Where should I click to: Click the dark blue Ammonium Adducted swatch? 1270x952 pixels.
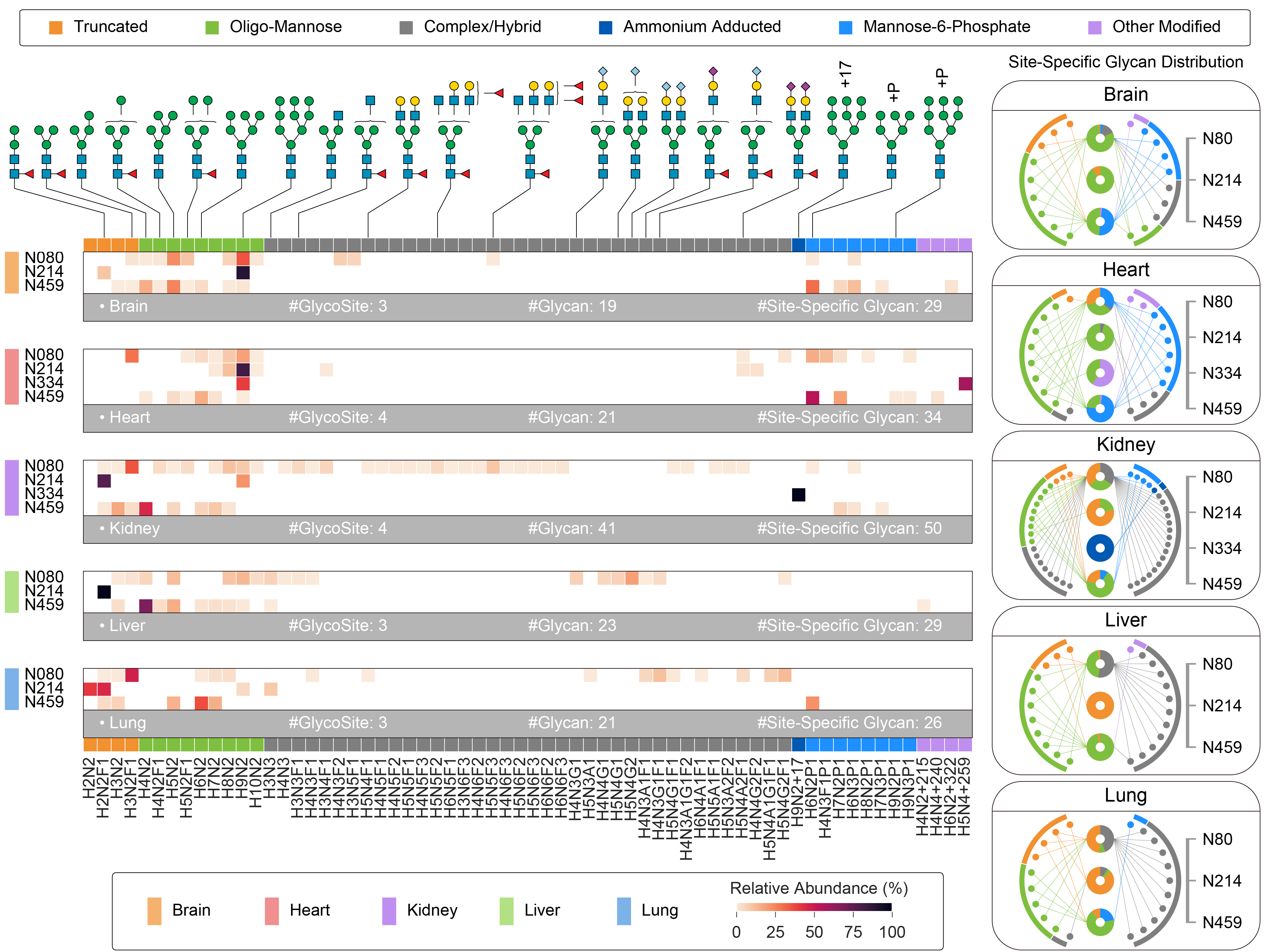pos(605,27)
